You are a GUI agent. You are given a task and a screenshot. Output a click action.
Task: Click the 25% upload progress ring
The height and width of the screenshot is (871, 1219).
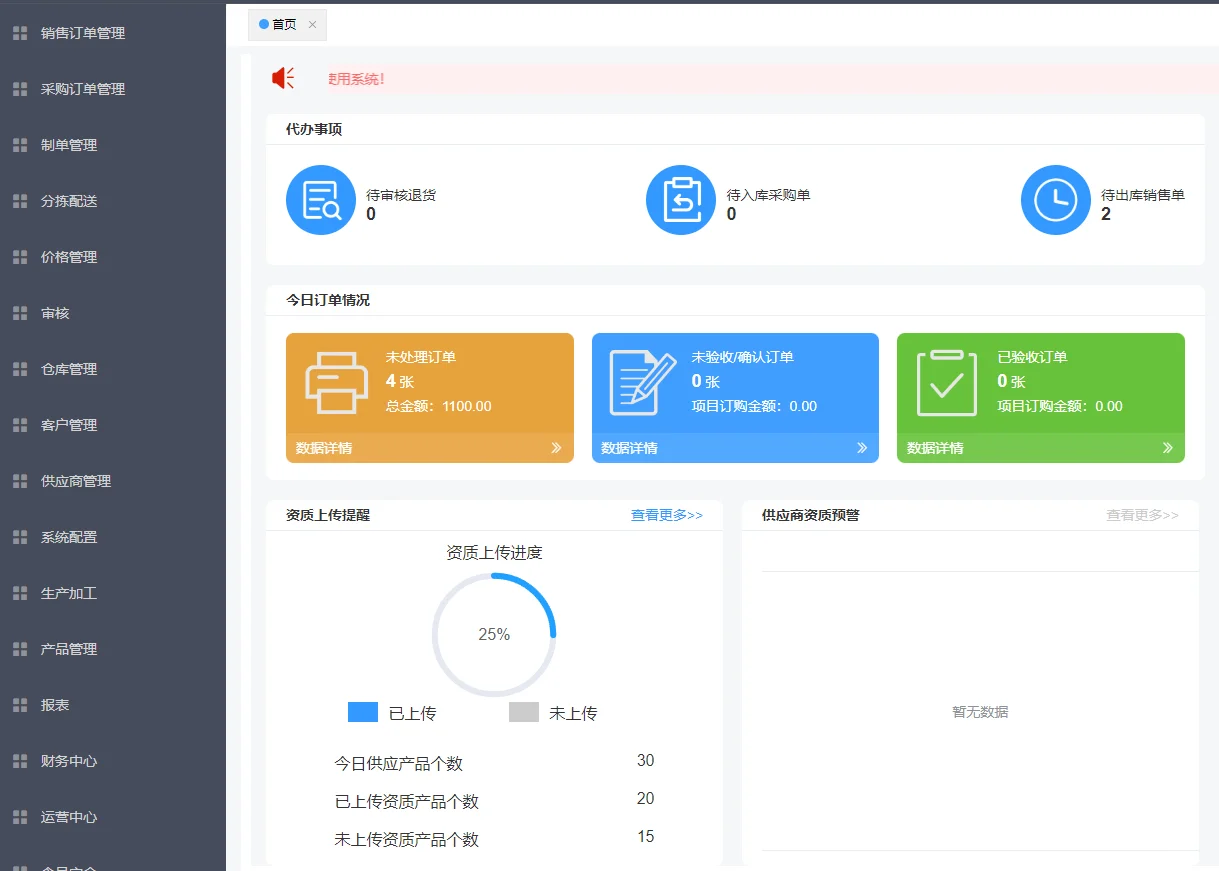tap(494, 634)
